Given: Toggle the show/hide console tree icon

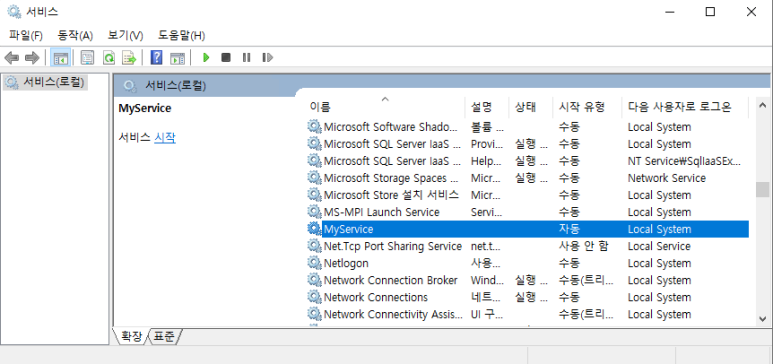Looking at the screenshot, I should click(61, 58).
